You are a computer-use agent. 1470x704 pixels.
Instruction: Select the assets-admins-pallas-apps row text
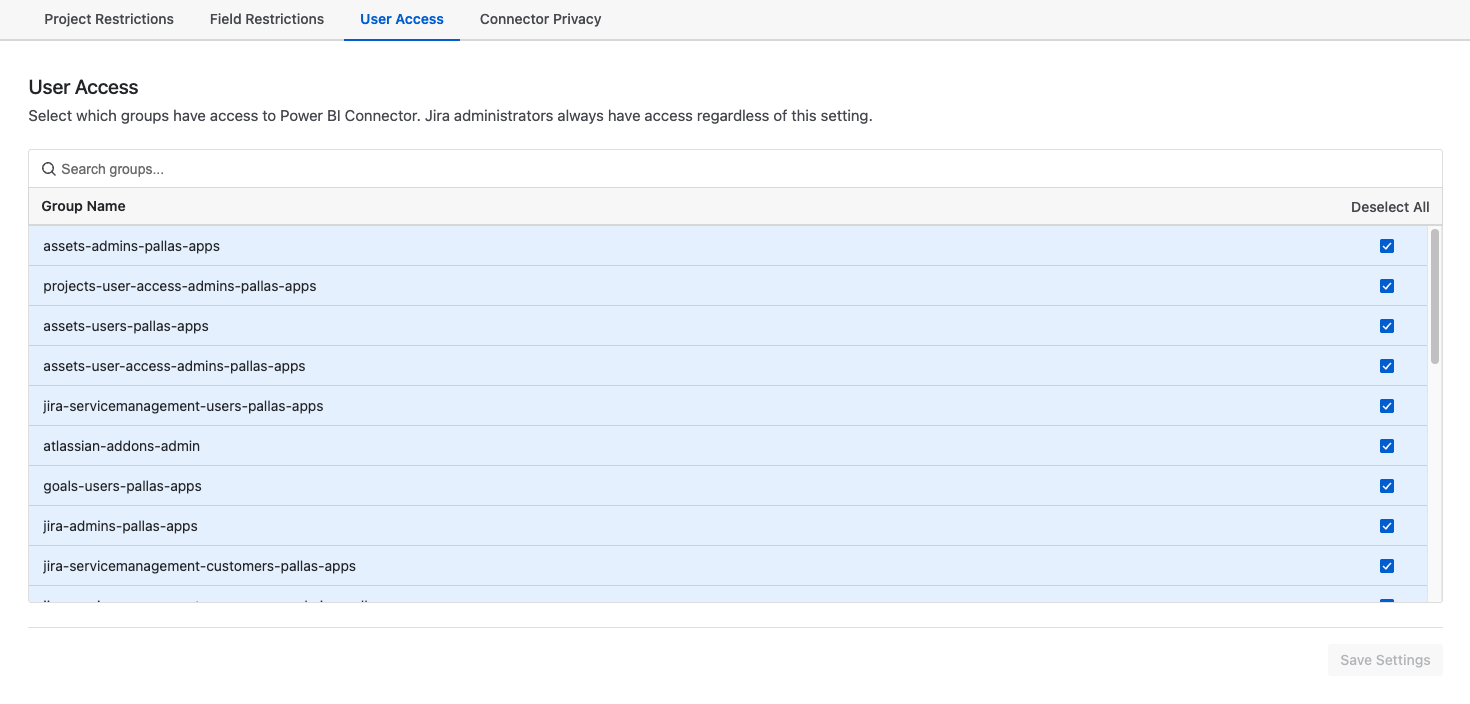(131, 246)
